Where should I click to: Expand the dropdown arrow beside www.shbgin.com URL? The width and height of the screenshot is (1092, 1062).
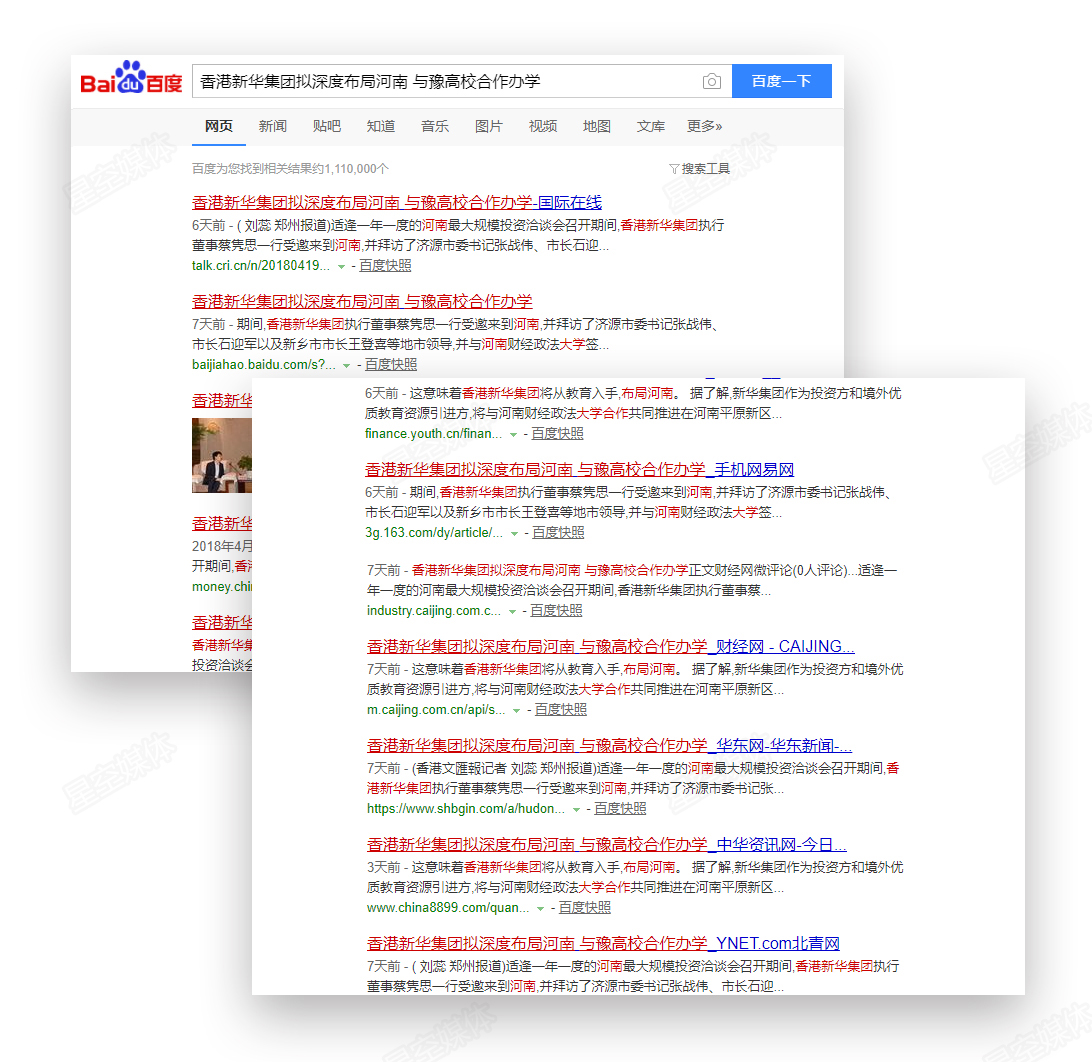point(576,809)
